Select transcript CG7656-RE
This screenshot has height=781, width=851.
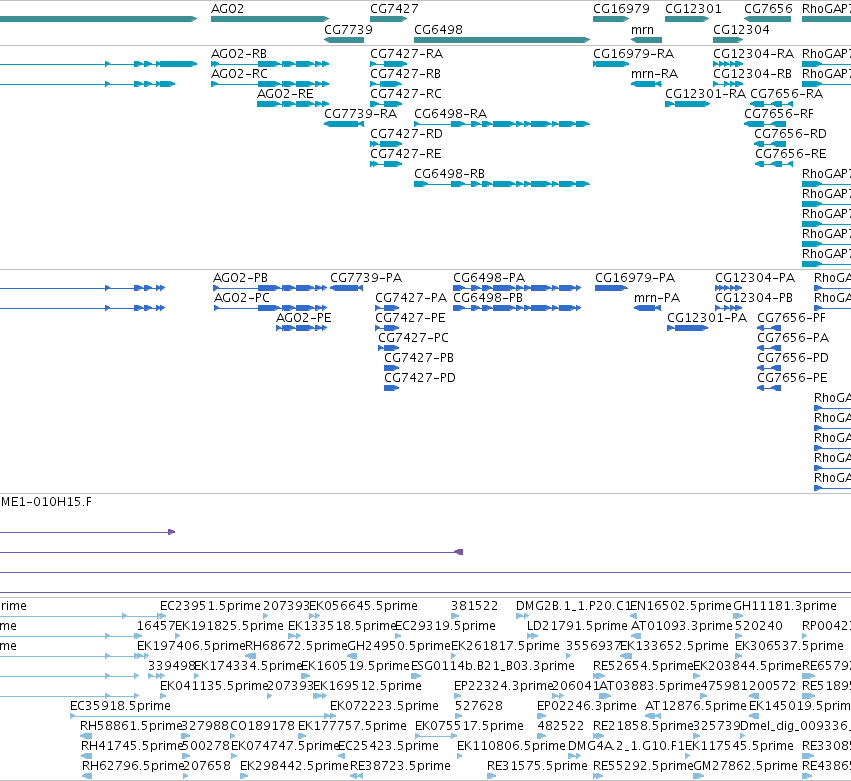[773, 164]
